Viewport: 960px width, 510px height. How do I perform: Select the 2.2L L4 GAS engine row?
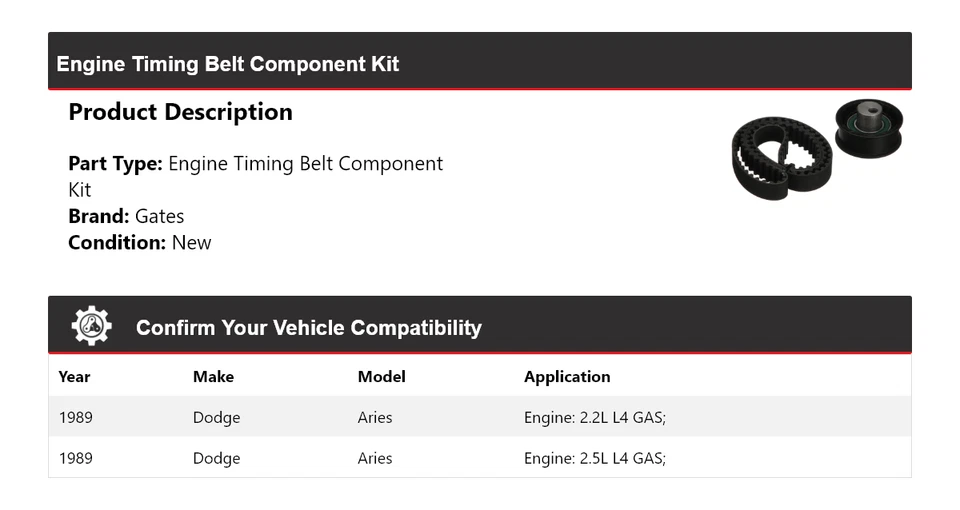[594, 417]
